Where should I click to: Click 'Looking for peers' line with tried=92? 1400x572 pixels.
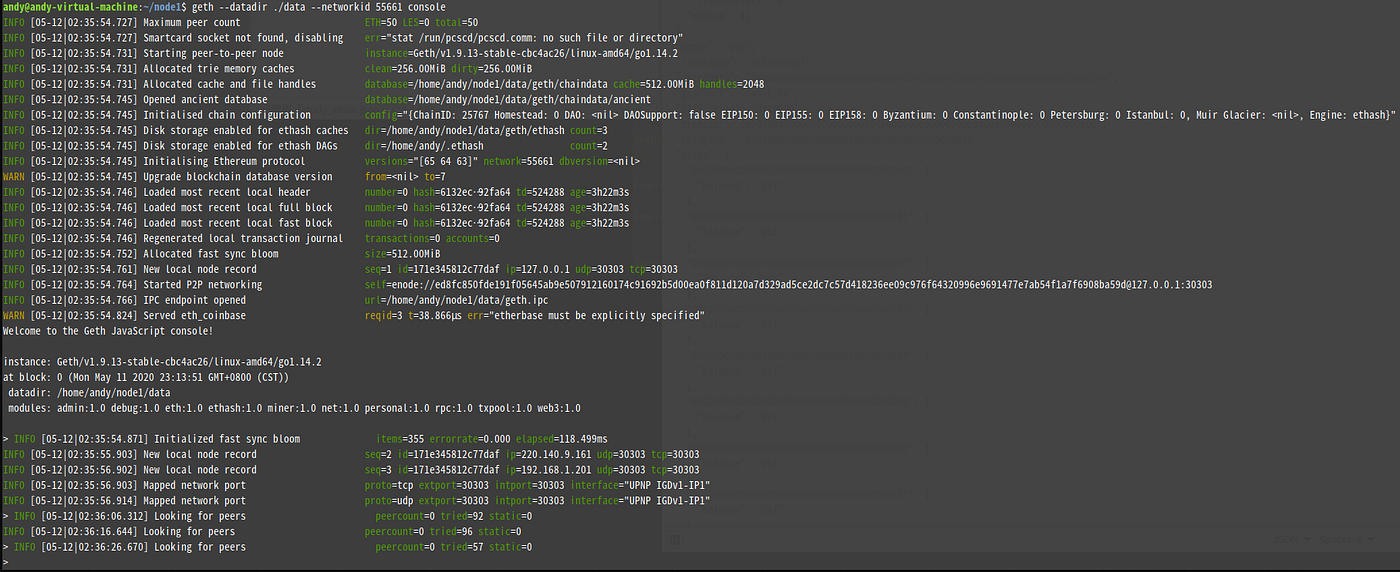coord(267,517)
